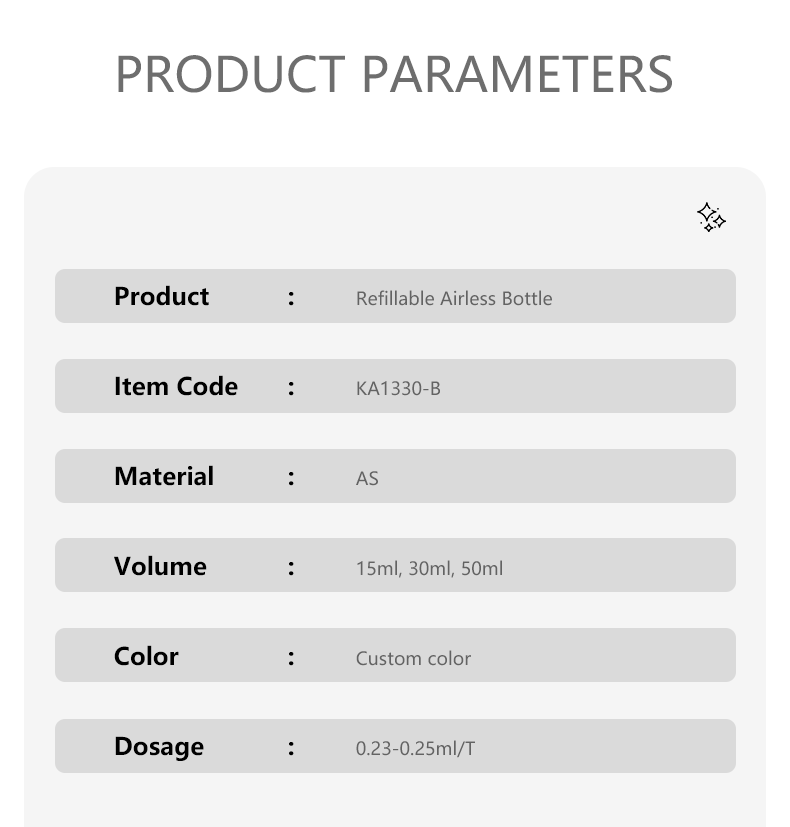Select the Item Code label
This screenshot has width=790, height=827.
coord(176,387)
